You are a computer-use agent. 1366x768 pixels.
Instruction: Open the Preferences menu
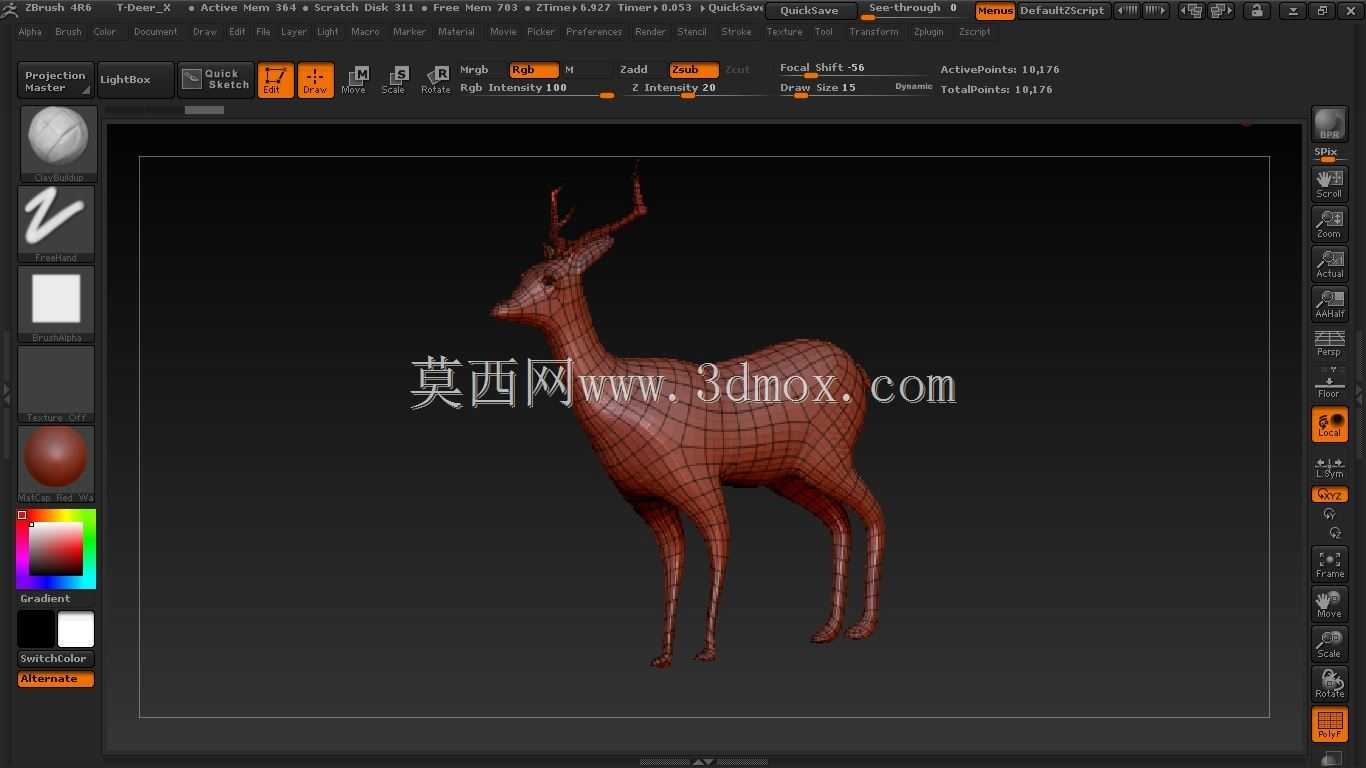click(x=594, y=32)
